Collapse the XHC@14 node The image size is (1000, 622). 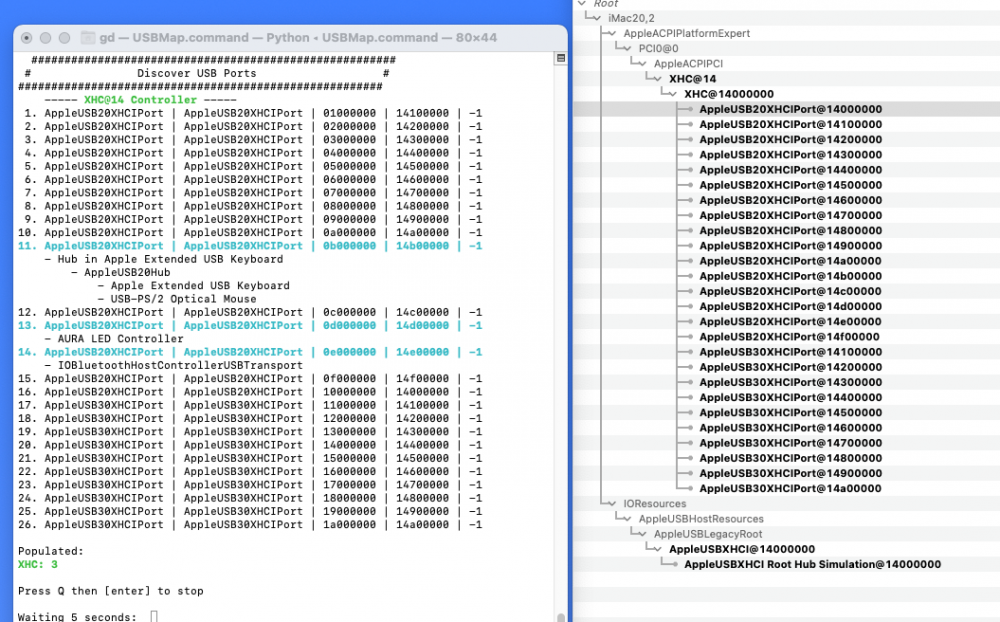click(658, 78)
